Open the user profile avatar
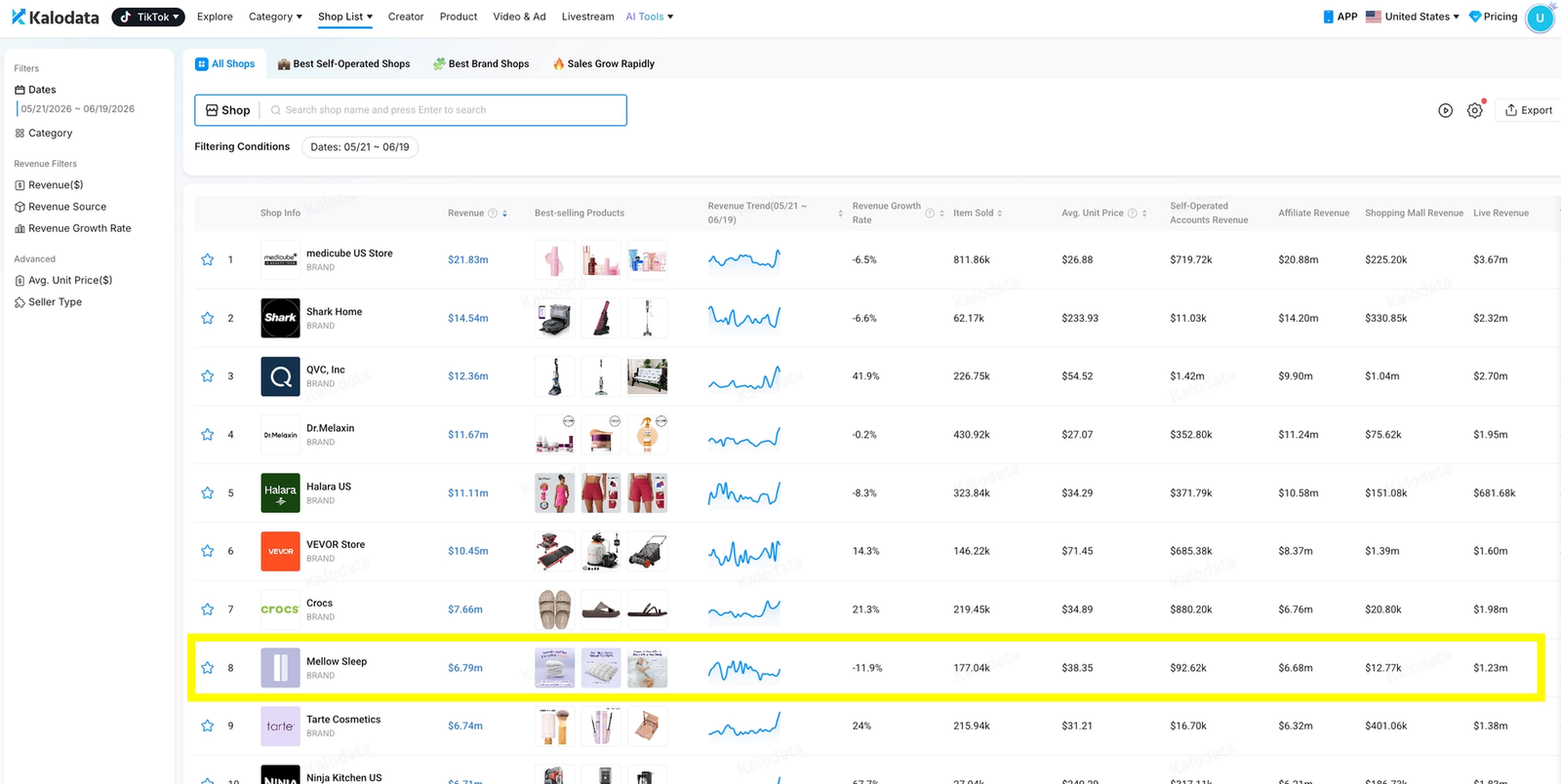Image resolution: width=1561 pixels, height=784 pixels. coord(1540,18)
